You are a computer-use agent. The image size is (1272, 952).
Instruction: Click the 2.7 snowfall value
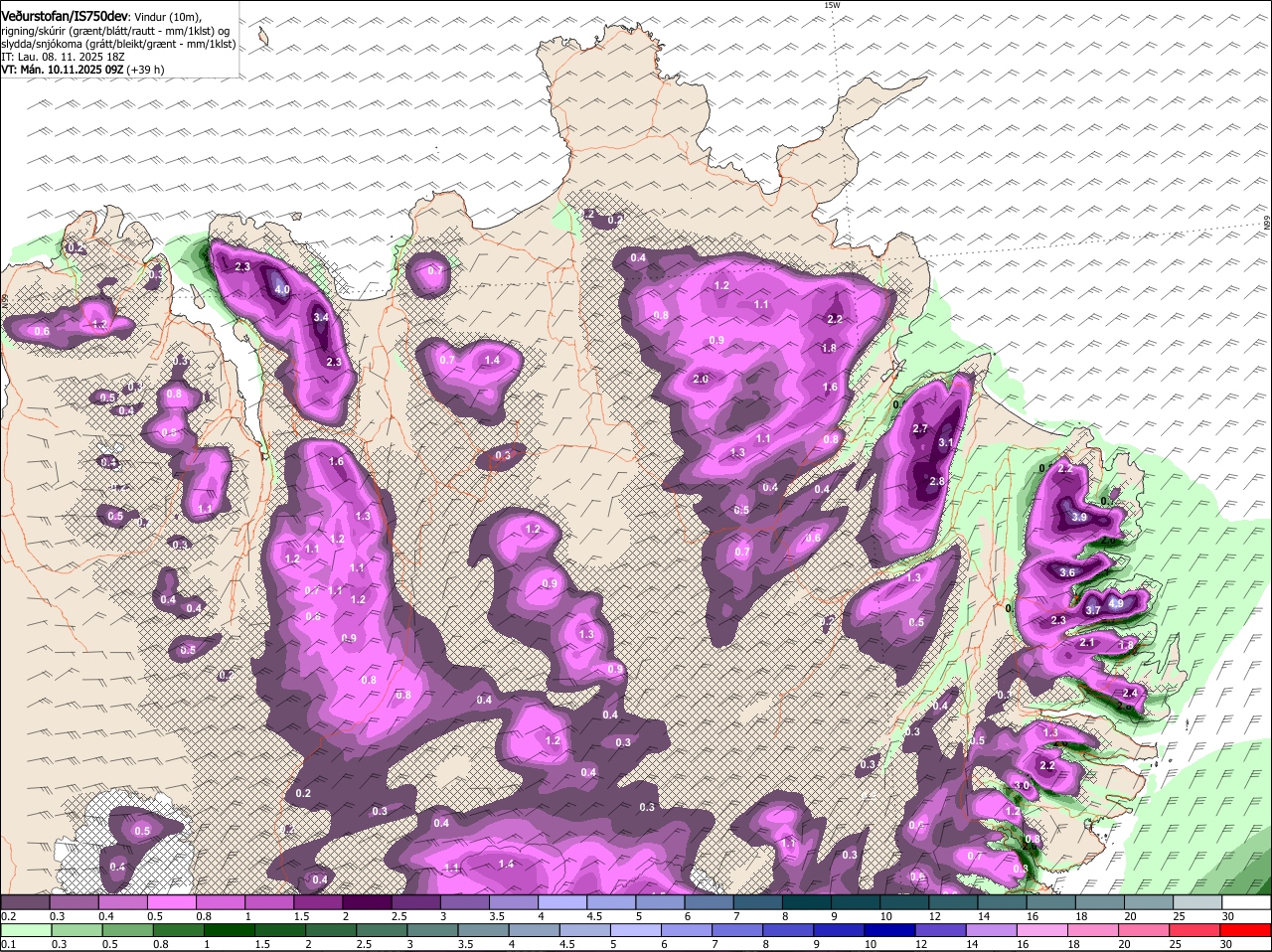[919, 428]
